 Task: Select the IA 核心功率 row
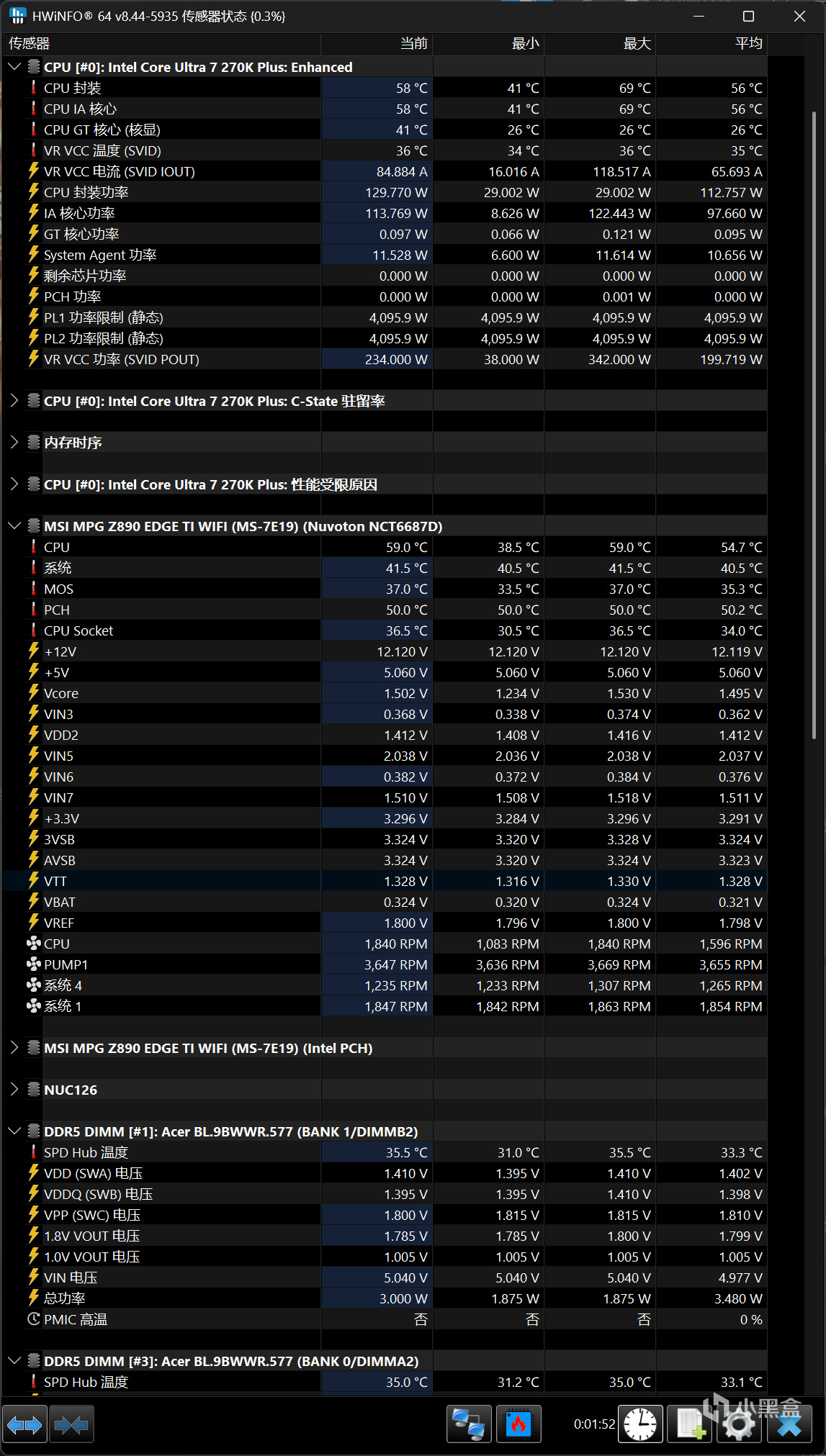385,213
